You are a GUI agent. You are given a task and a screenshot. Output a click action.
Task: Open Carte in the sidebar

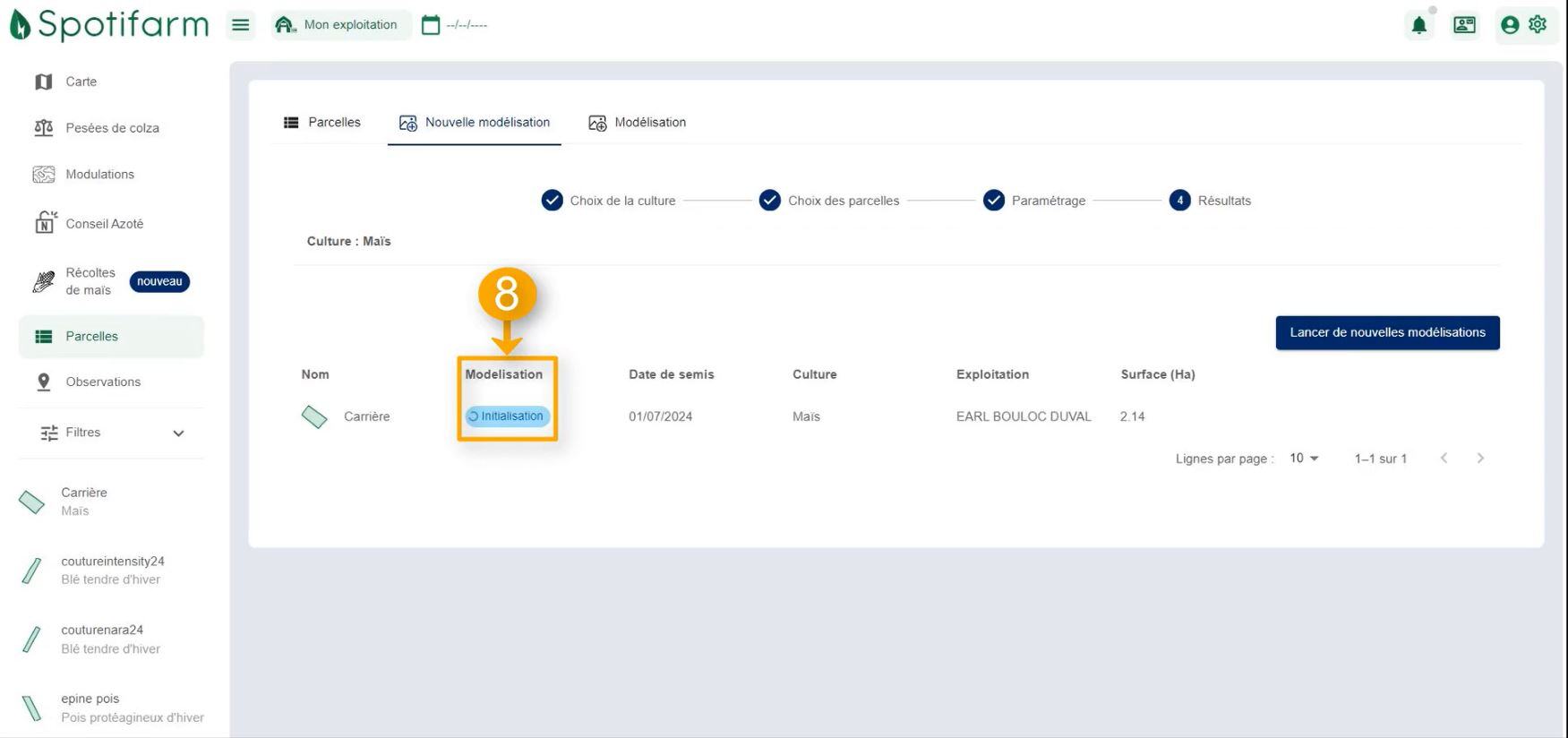81,82
